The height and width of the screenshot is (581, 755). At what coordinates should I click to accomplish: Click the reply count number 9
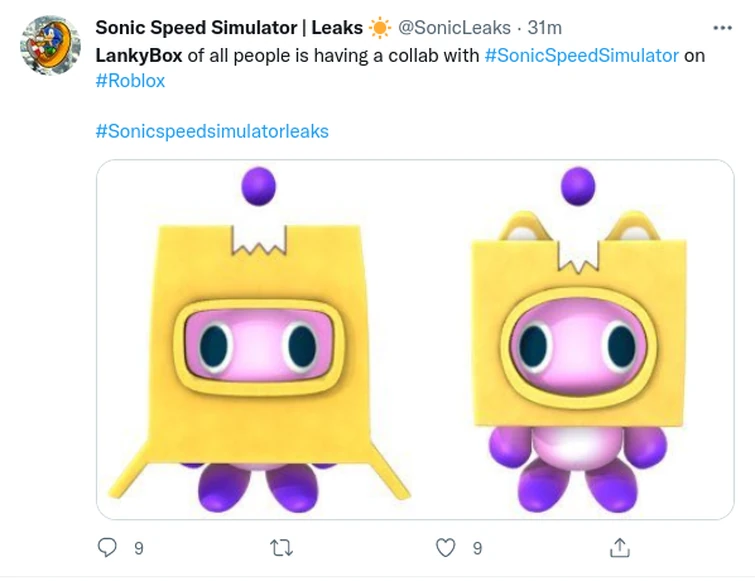coord(138,548)
